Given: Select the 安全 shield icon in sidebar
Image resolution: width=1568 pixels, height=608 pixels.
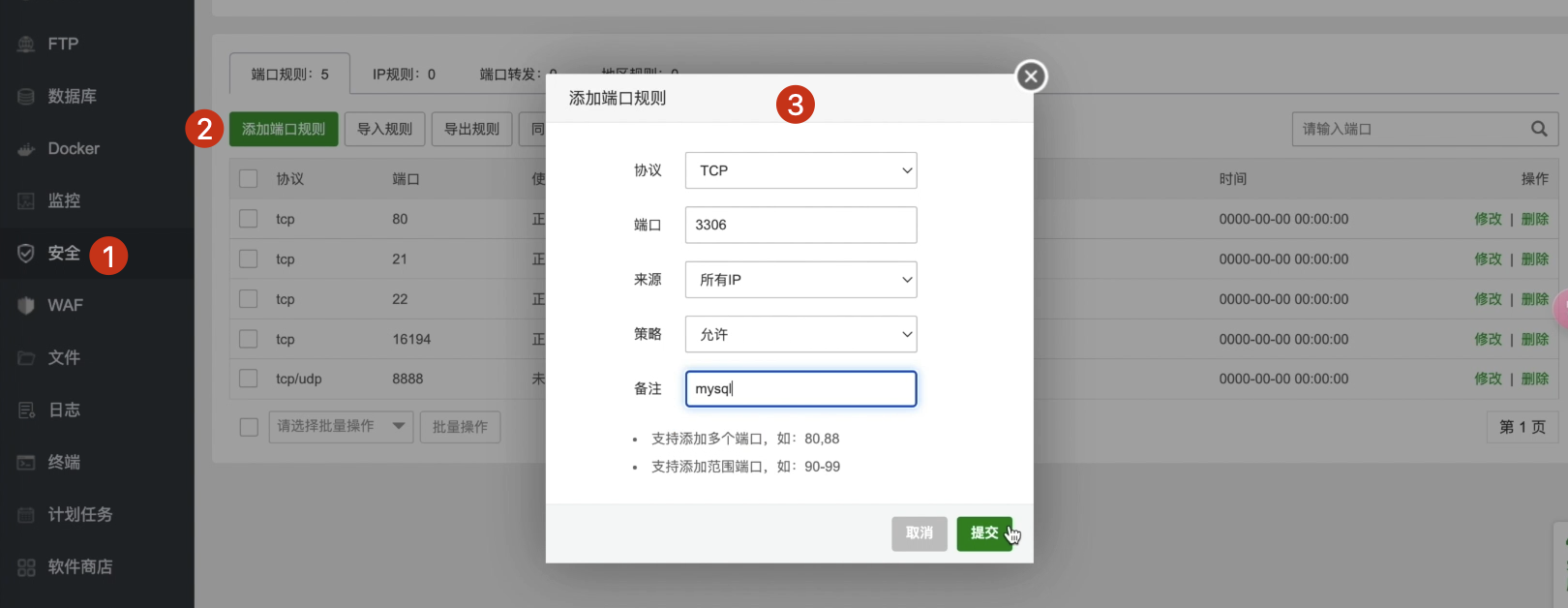Looking at the screenshot, I should (26, 253).
